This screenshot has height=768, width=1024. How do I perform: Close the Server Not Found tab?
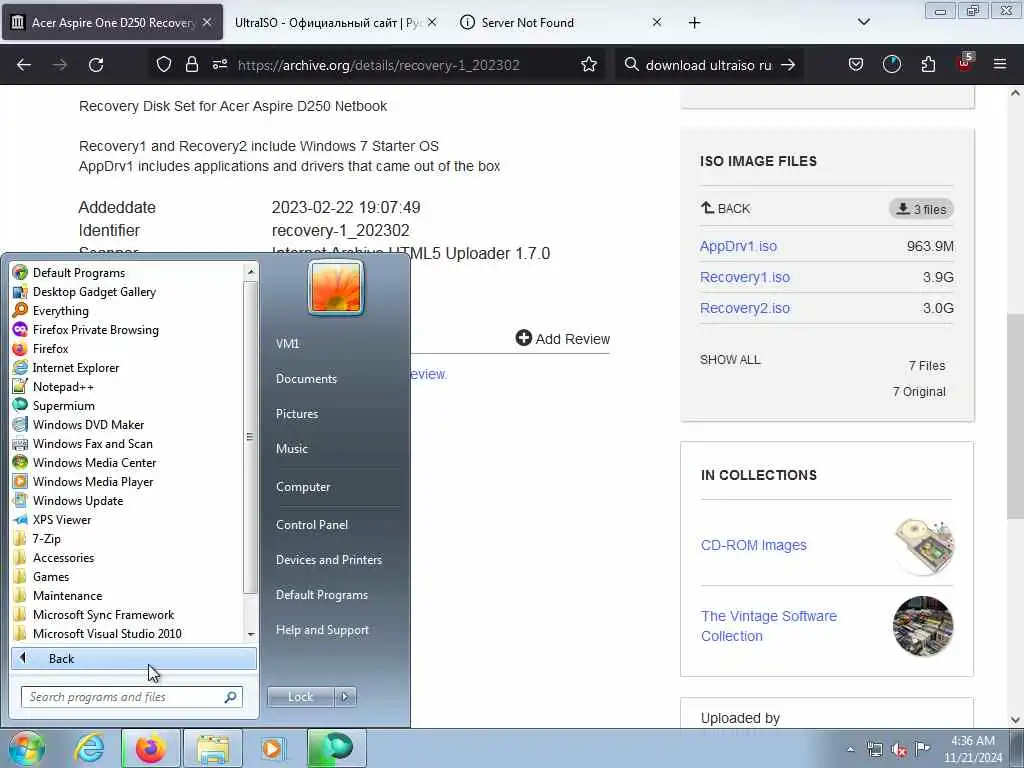coord(657,22)
